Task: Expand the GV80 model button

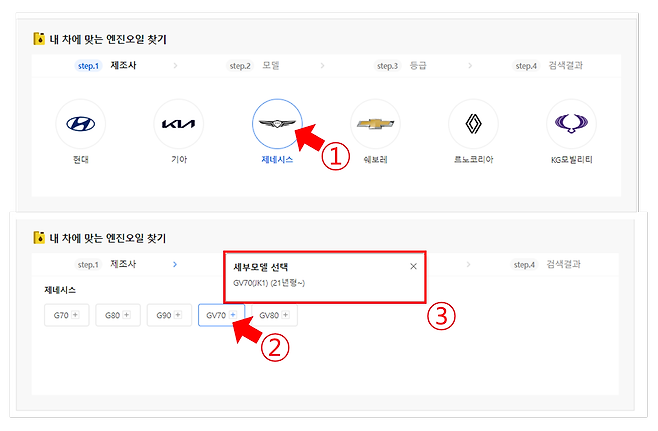Action: [x=274, y=315]
